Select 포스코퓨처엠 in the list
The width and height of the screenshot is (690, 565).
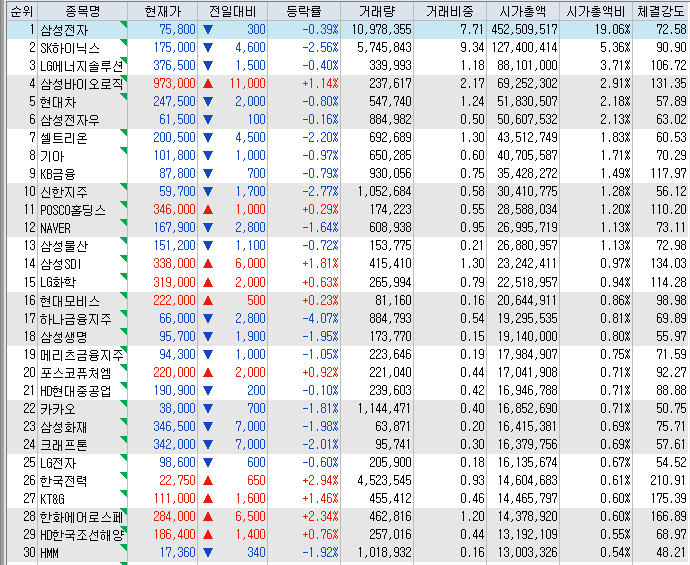[x=76, y=372]
